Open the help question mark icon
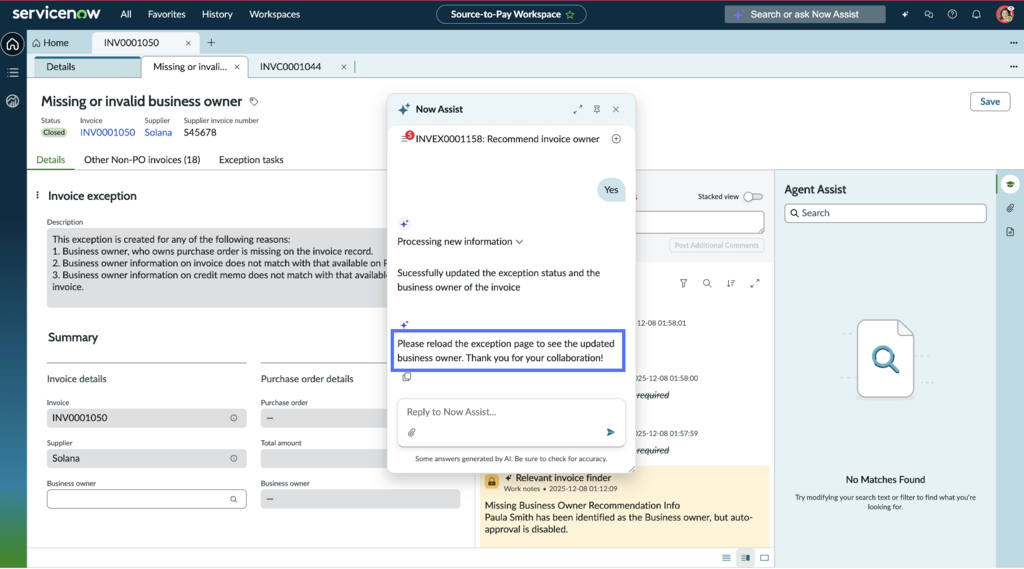This screenshot has height=569, width=1024. point(952,14)
